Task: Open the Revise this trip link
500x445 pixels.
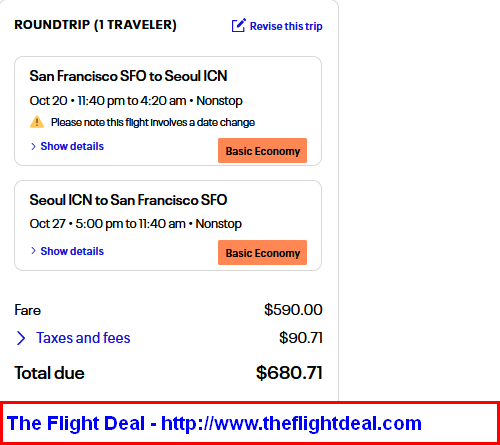Action: pos(286,26)
